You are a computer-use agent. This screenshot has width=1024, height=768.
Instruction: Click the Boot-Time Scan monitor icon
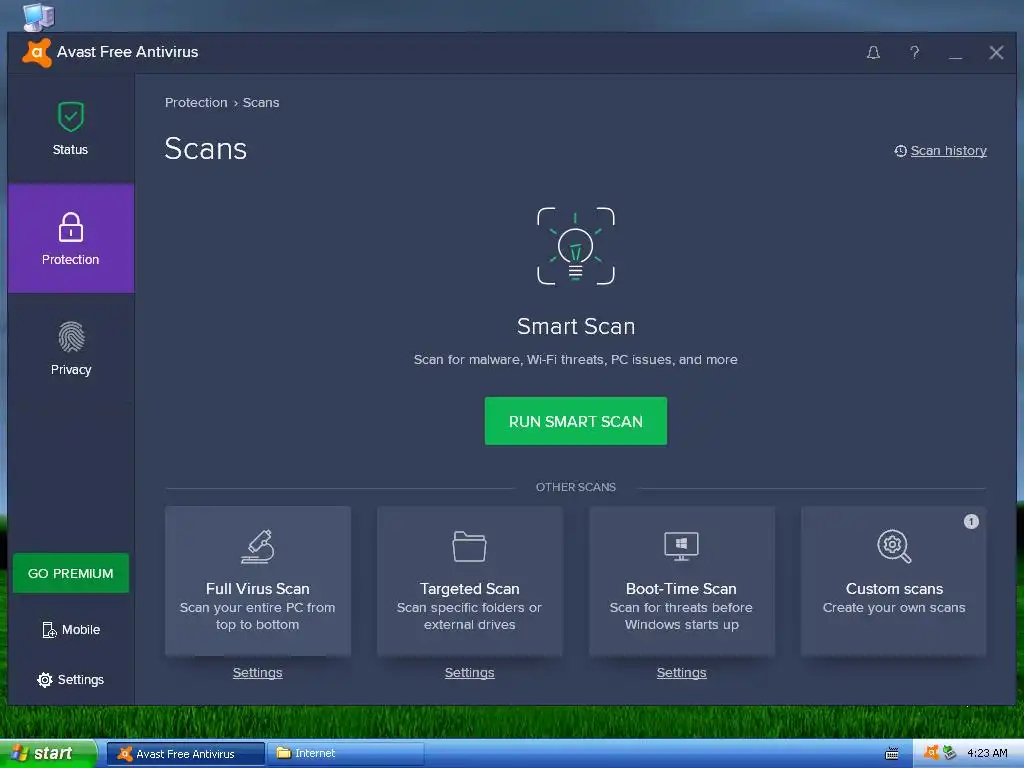pos(681,547)
